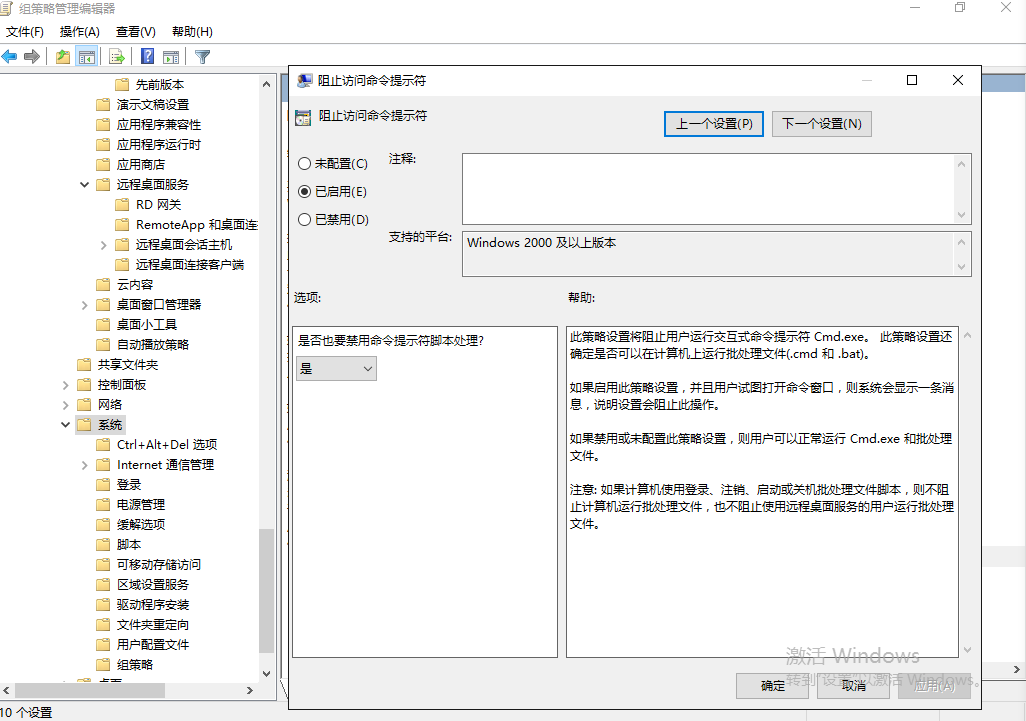The height and width of the screenshot is (721, 1026).
Task: Click the Up one level folder icon
Action: click(x=63, y=57)
